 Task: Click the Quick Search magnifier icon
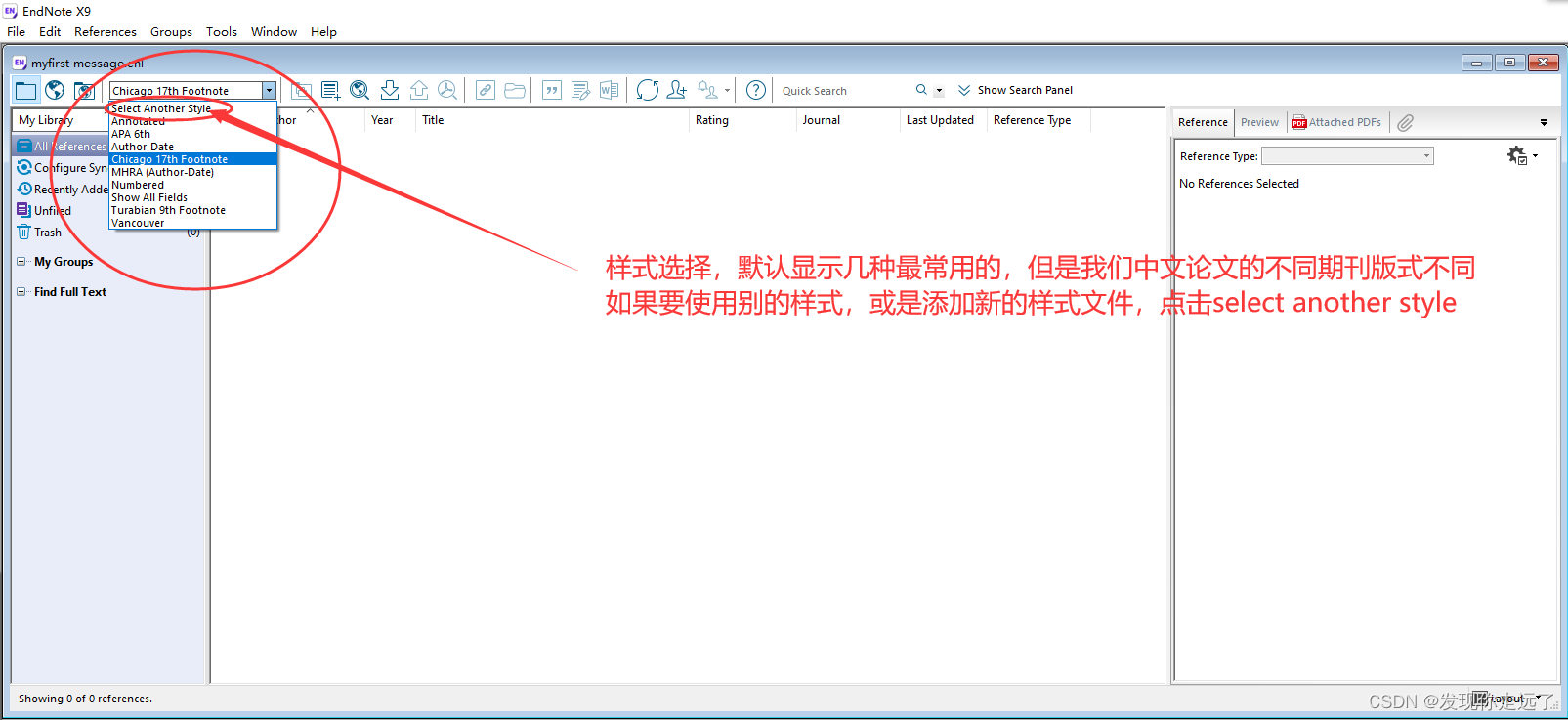[x=921, y=90]
